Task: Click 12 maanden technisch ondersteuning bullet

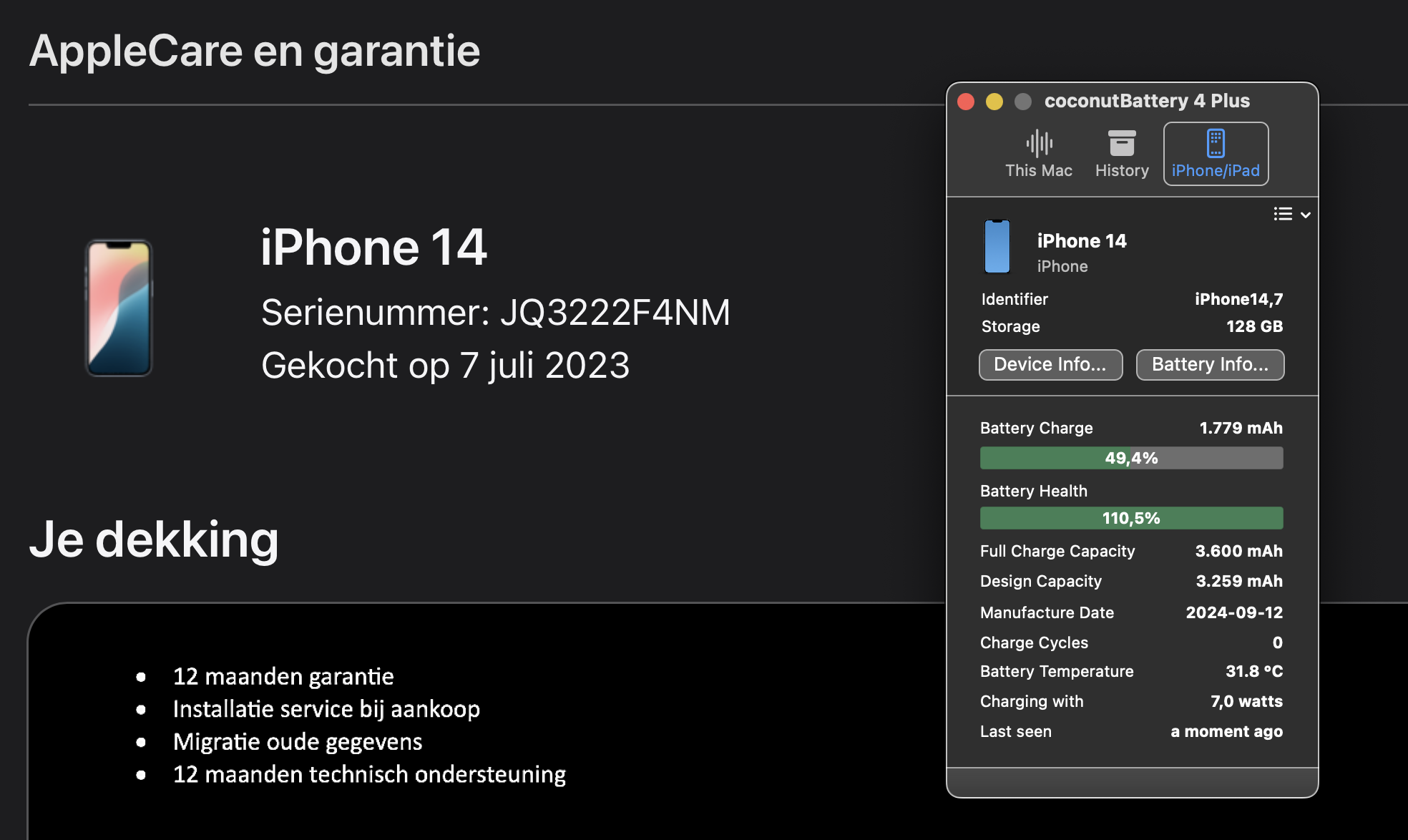Action: pyautogui.click(x=369, y=774)
